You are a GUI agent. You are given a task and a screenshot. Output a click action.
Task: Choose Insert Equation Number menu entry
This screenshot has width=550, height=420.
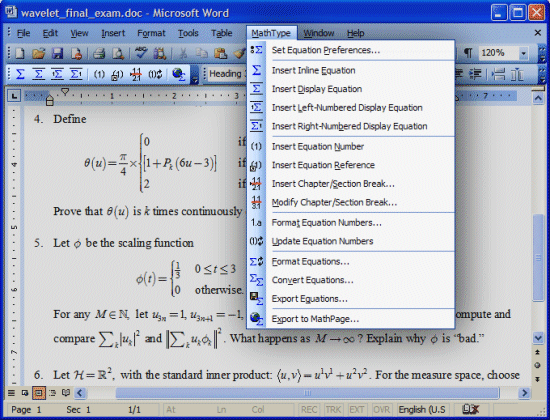tap(351, 147)
